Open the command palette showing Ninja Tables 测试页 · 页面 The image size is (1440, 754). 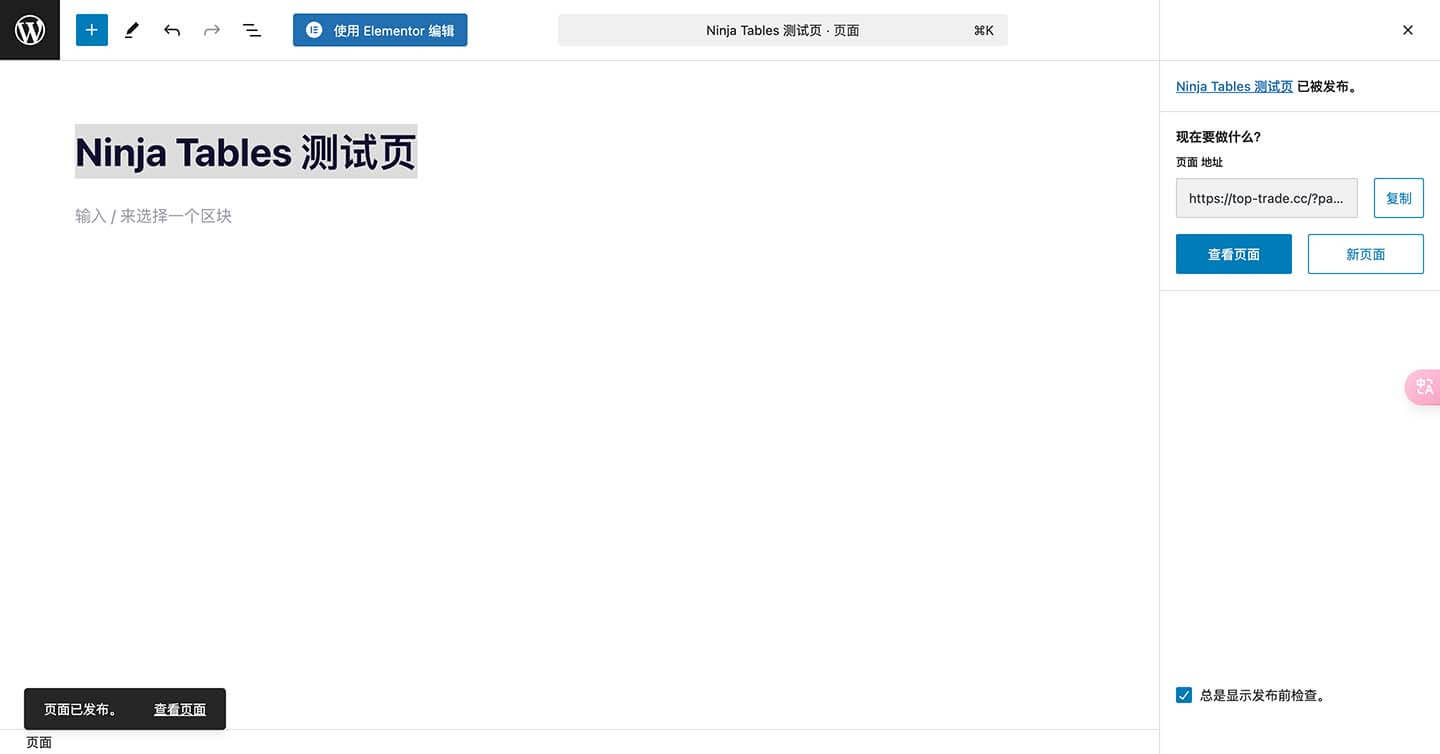point(783,30)
